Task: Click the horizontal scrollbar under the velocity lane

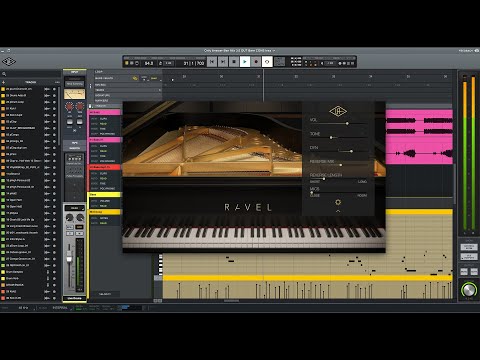Action: click(231, 300)
